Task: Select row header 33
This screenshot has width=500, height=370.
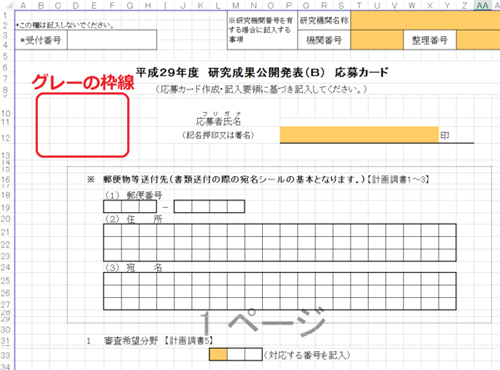Action: tap(6, 355)
